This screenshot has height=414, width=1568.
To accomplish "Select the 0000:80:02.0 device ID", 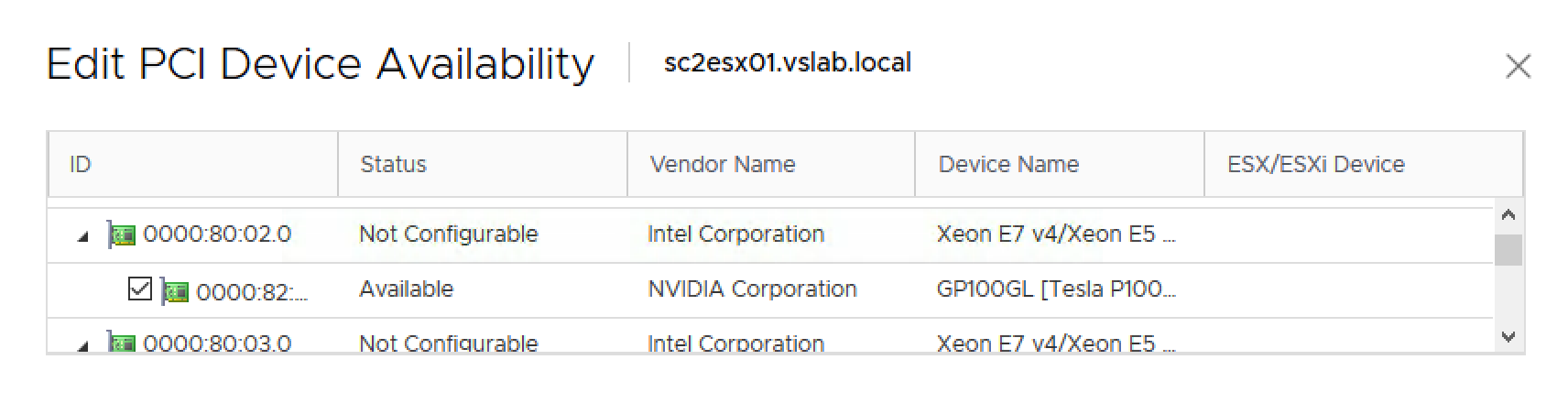I will [x=217, y=234].
